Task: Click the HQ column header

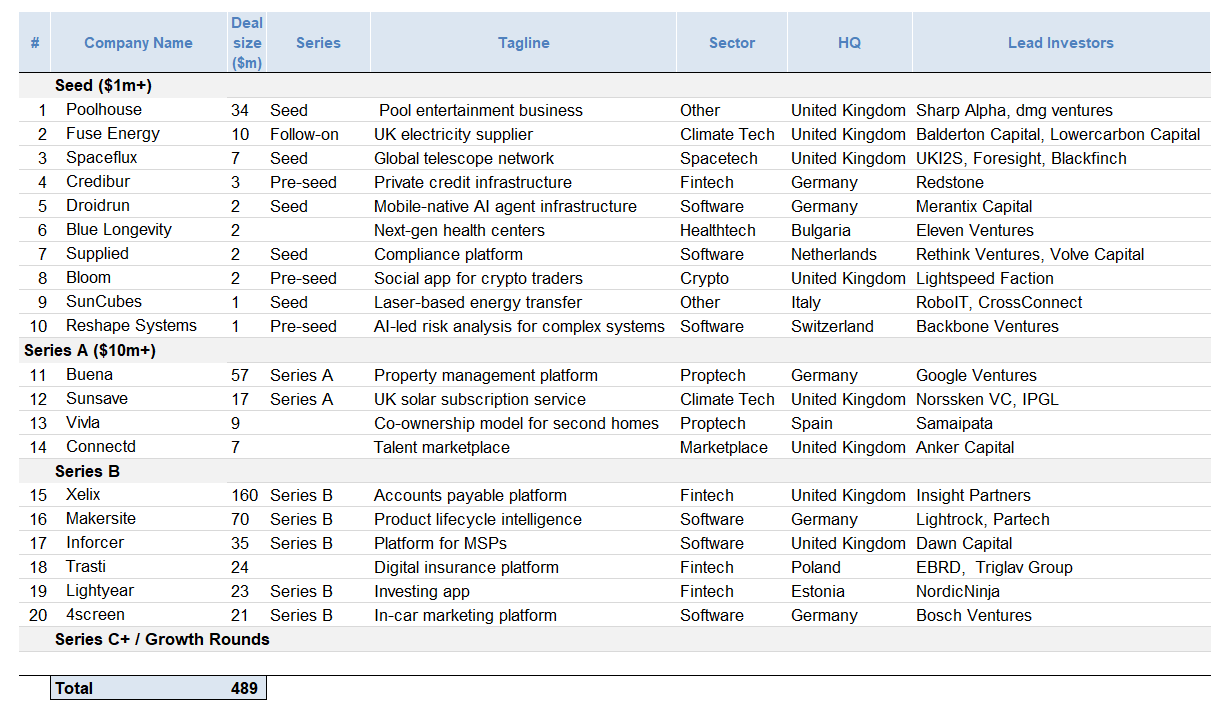Action: [849, 43]
